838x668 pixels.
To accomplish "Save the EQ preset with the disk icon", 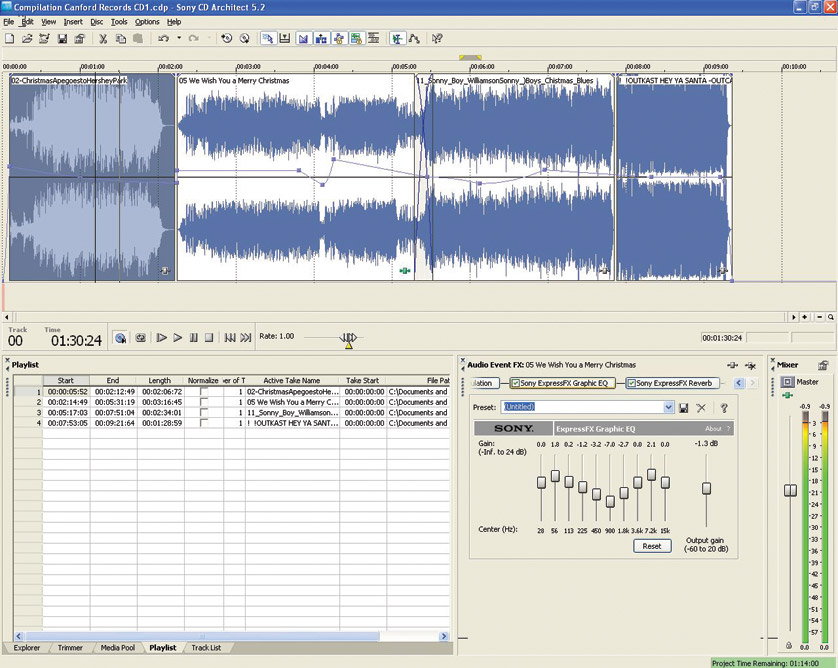I will [x=684, y=408].
